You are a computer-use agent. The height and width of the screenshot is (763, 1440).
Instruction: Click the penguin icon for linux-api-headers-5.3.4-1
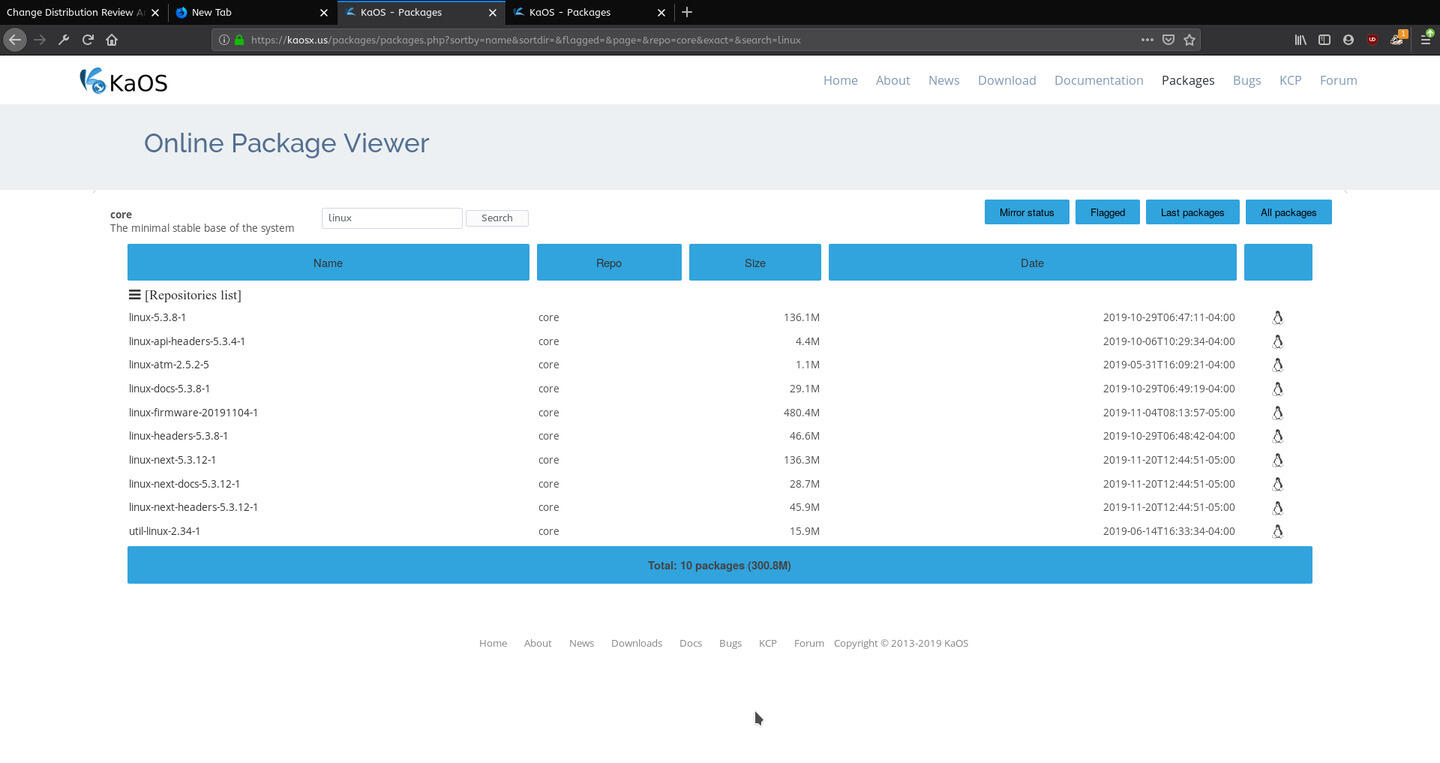point(1277,342)
